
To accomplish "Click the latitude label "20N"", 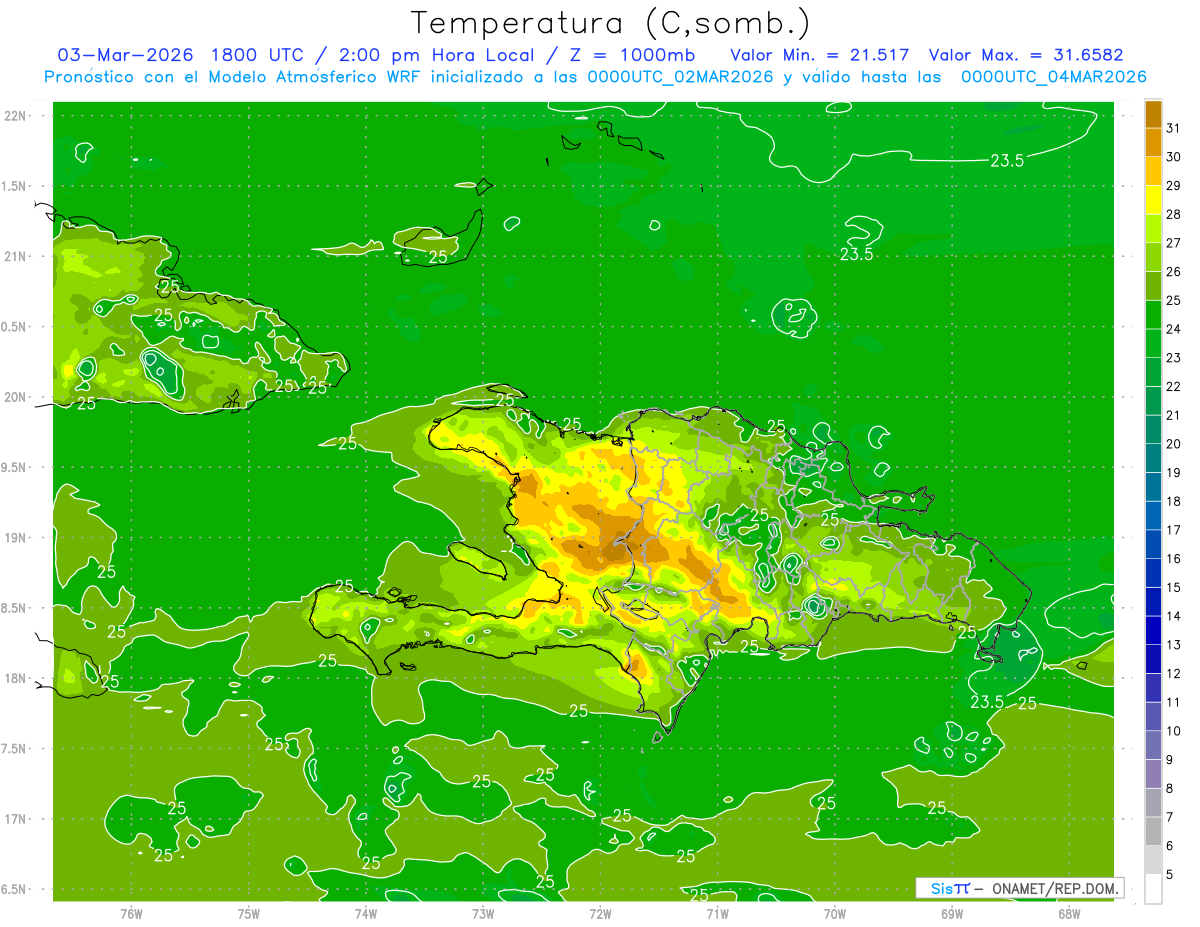I will click(x=15, y=397).
